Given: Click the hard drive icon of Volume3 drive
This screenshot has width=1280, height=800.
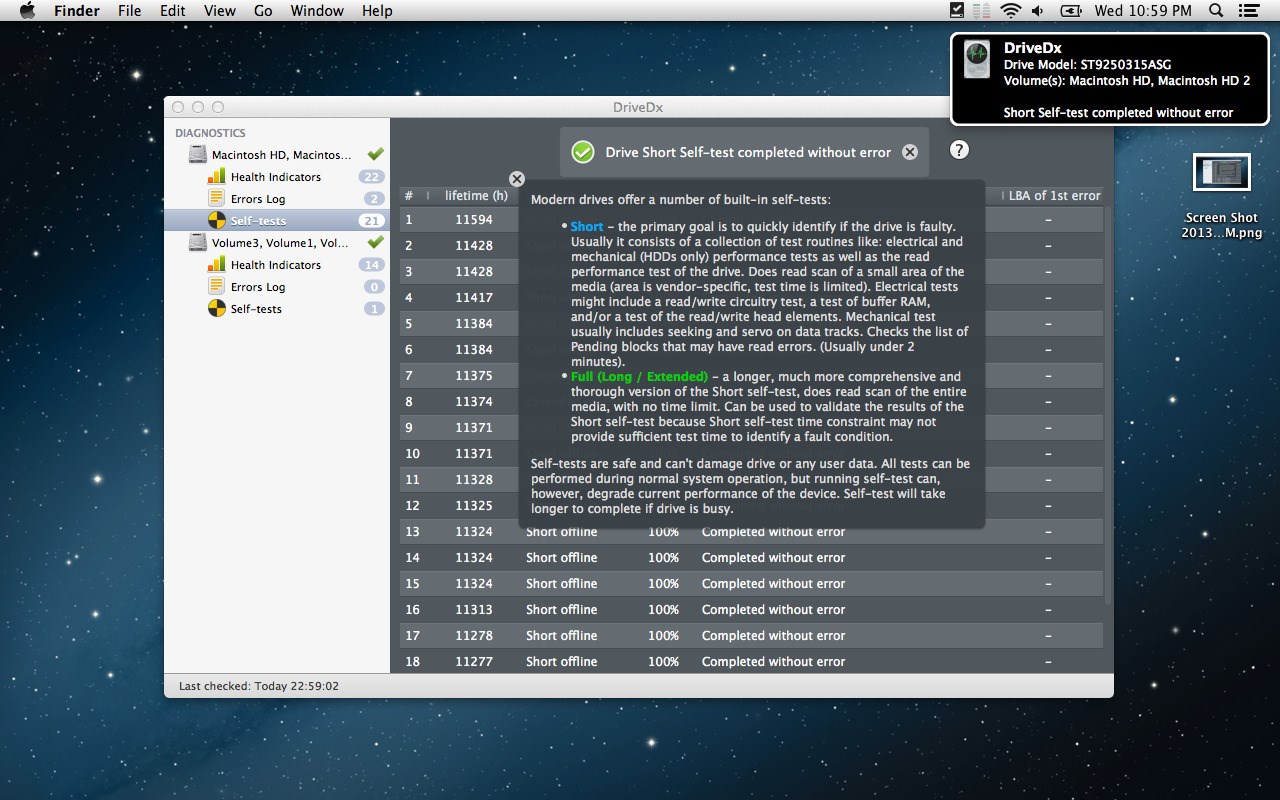Looking at the screenshot, I should 196,243.
